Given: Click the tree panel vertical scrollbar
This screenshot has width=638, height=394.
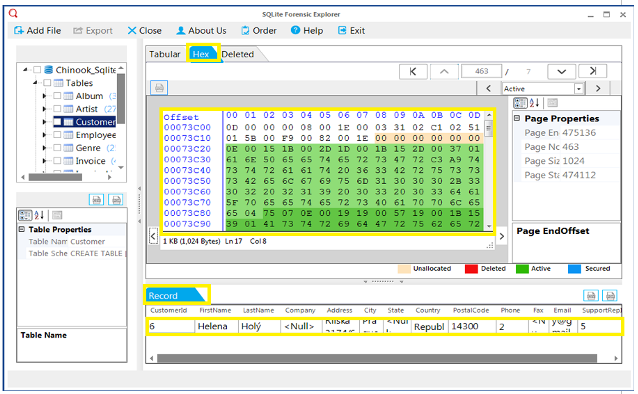Looking at the screenshot, I should coord(121,98).
